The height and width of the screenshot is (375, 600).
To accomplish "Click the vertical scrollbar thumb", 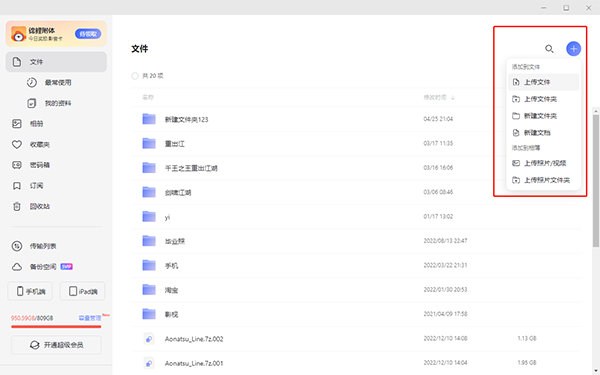I will [x=596, y=181].
